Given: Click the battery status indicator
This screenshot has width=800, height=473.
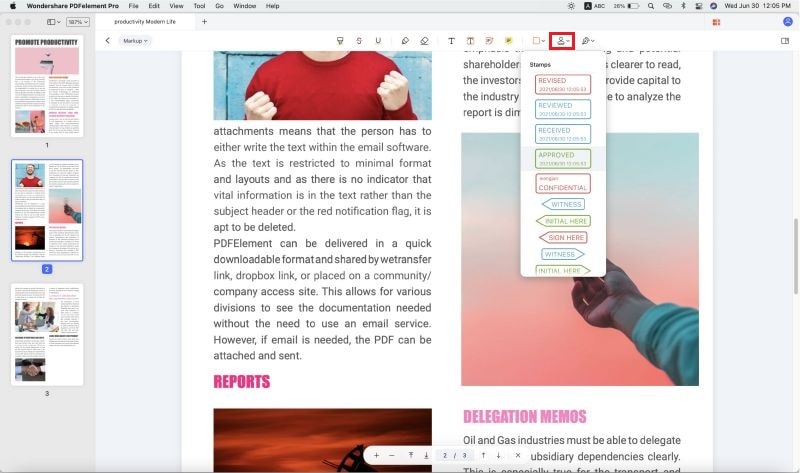Looking at the screenshot, I should (626, 6).
